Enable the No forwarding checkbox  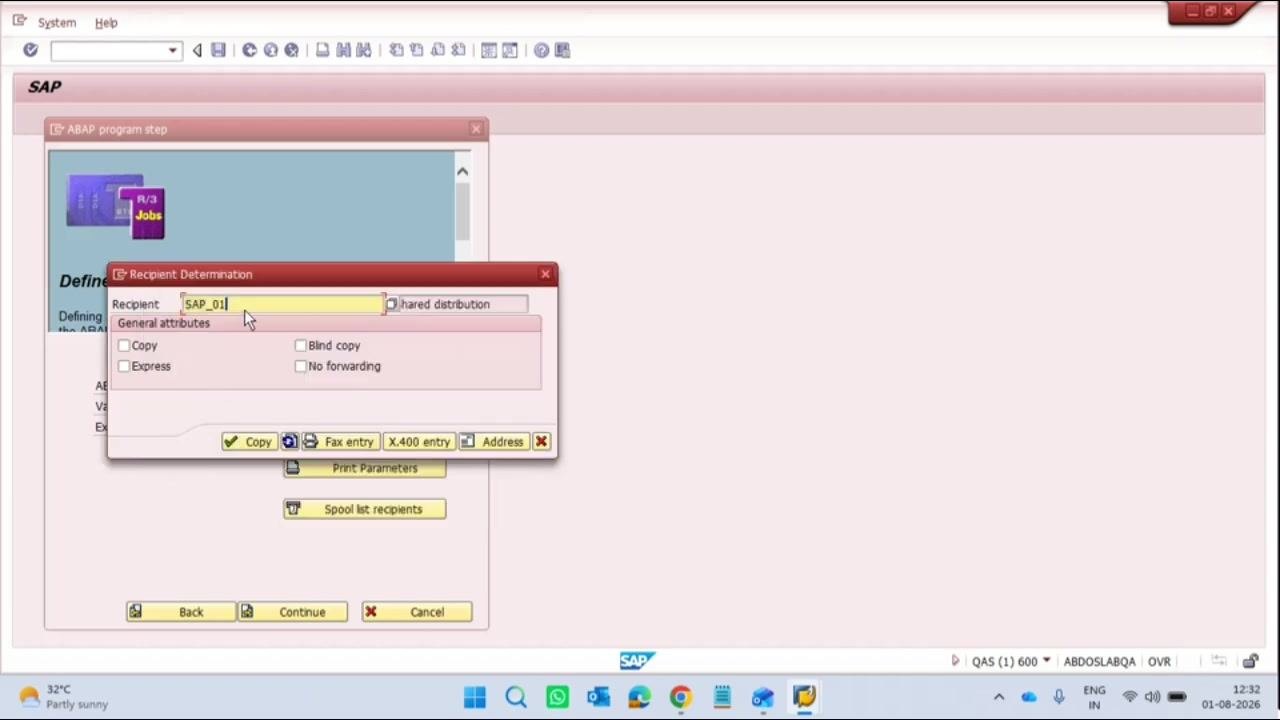click(300, 366)
